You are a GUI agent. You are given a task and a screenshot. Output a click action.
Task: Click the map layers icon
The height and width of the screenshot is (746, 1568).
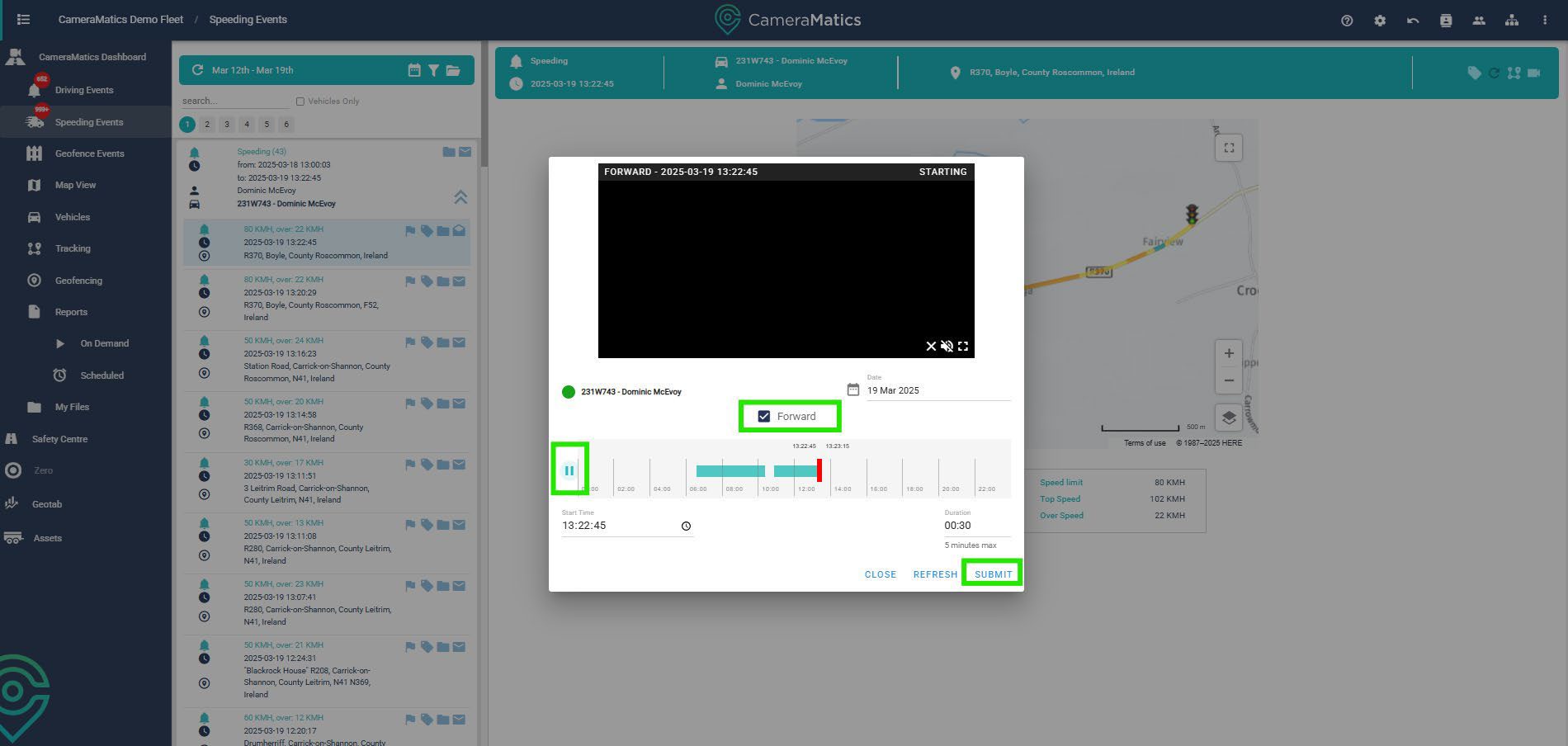1229,418
